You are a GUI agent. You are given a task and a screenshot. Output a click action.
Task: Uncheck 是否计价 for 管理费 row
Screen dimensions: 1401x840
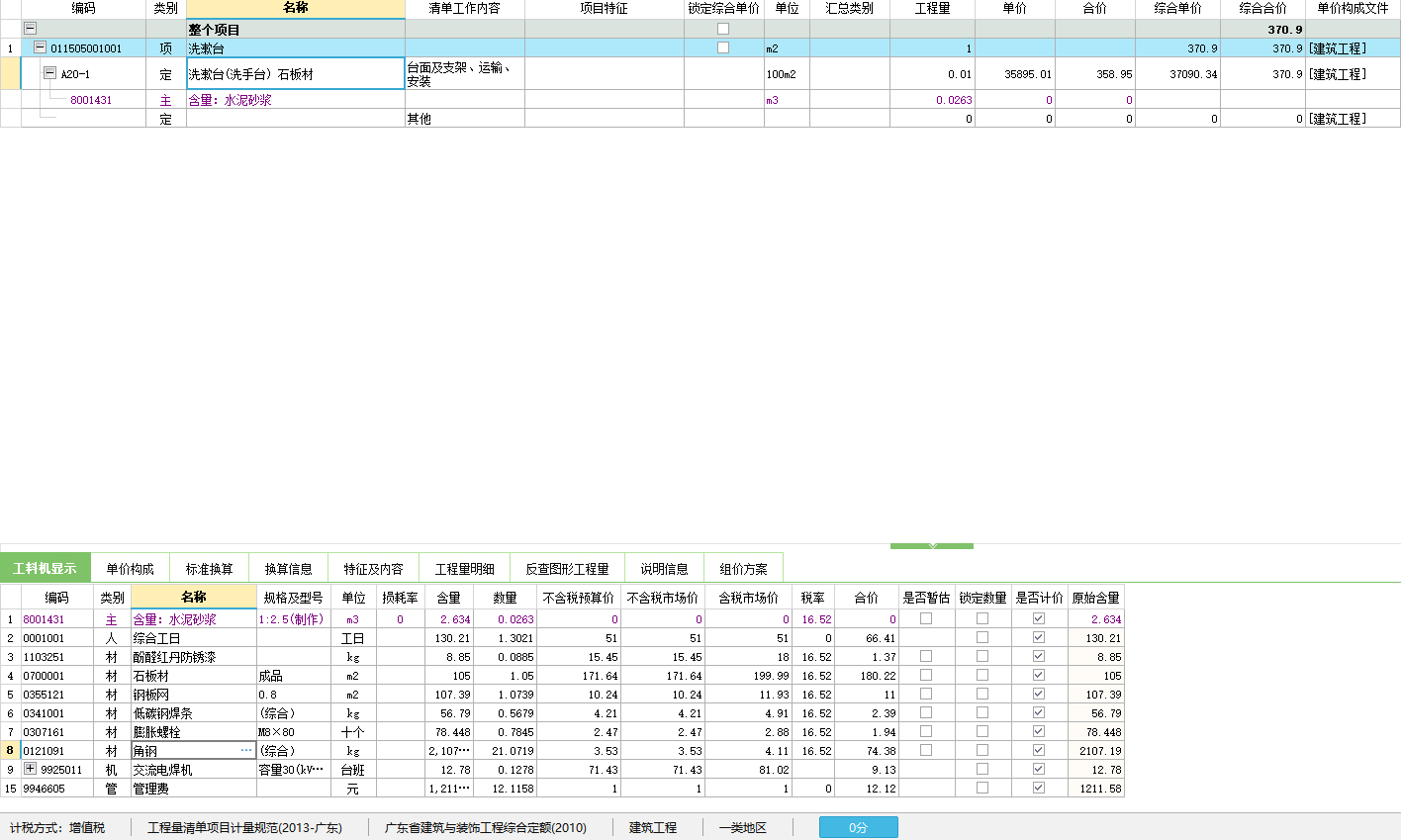(x=1039, y=788)
